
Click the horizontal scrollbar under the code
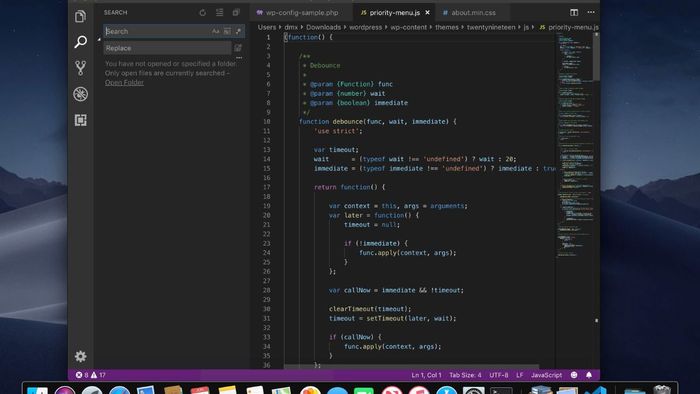click(411, 366)
